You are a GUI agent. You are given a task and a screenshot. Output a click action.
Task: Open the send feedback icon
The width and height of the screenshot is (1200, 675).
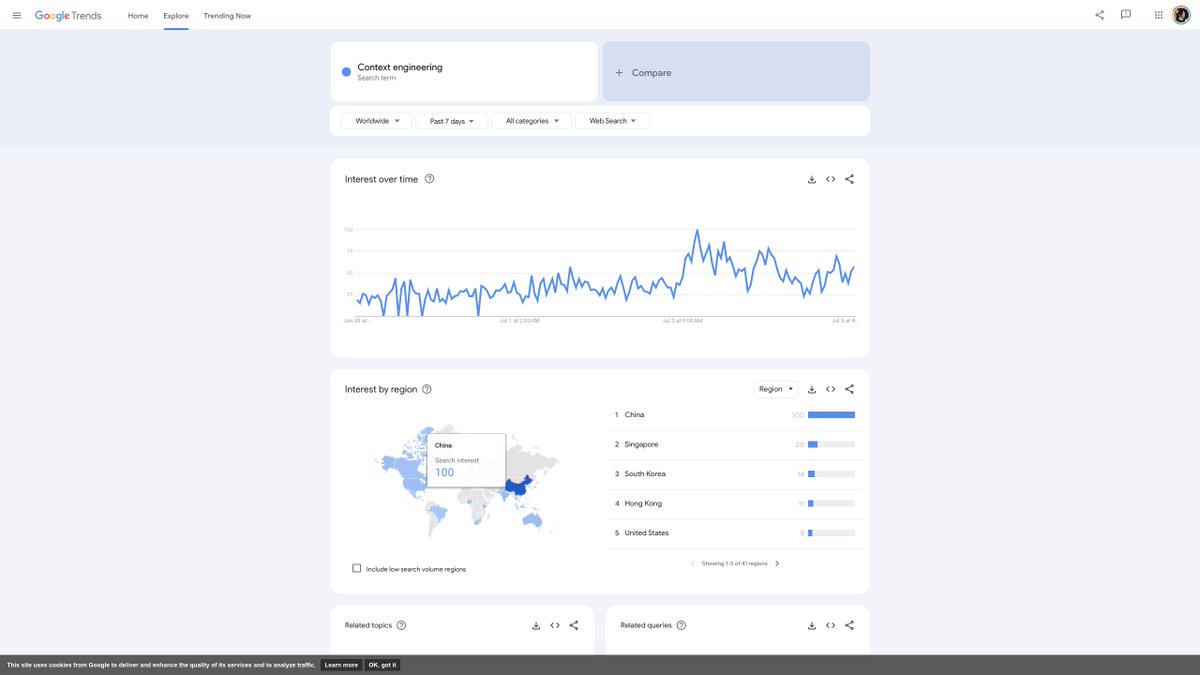(1126, 15)
